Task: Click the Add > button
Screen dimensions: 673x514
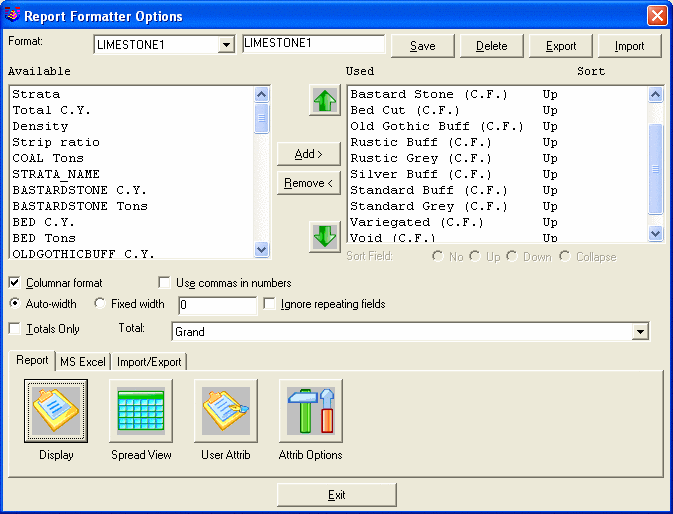Action: pyautogui.click(x=309, y=154)
